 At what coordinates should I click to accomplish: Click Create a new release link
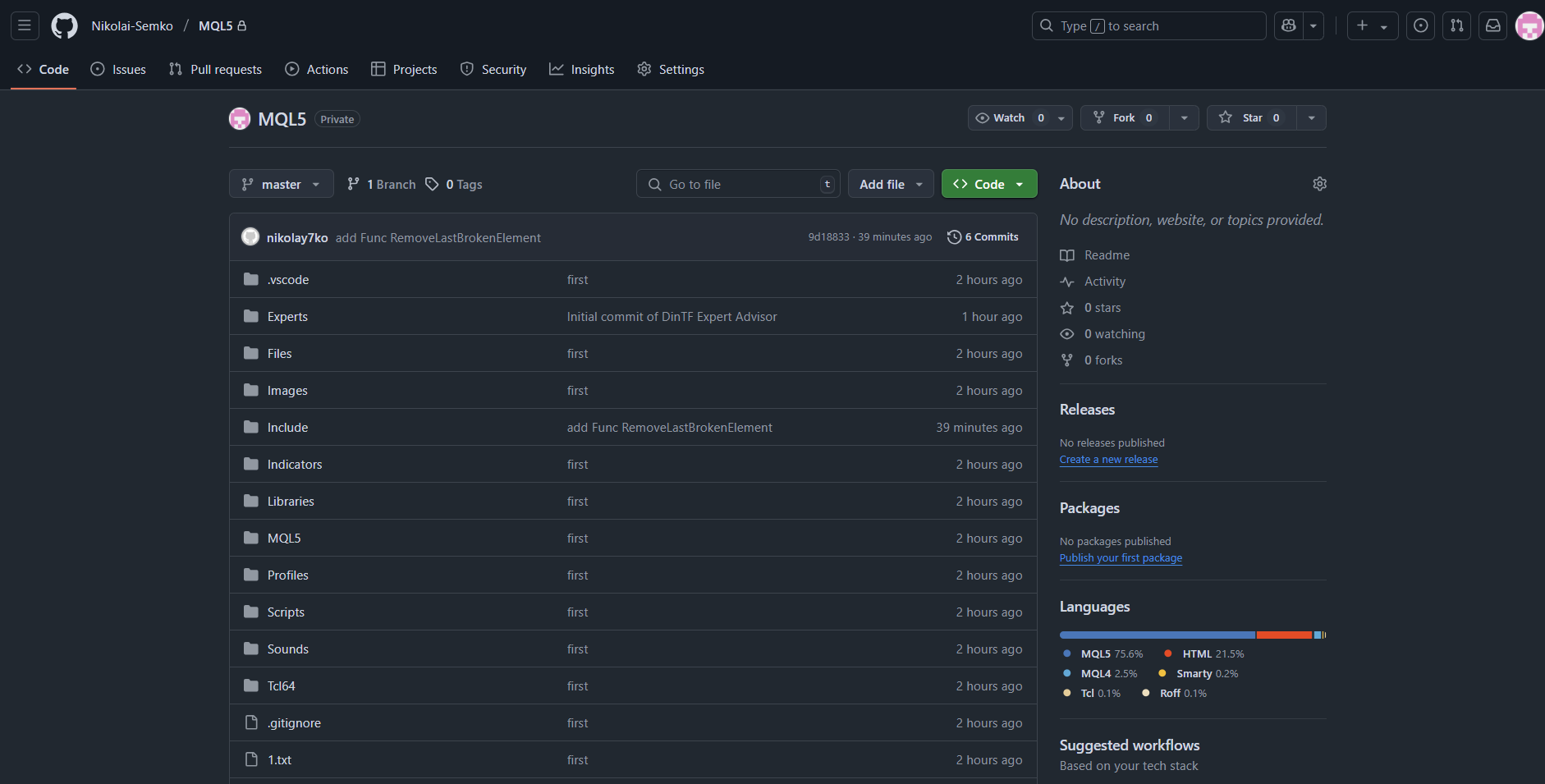[x=1108, y=460]
